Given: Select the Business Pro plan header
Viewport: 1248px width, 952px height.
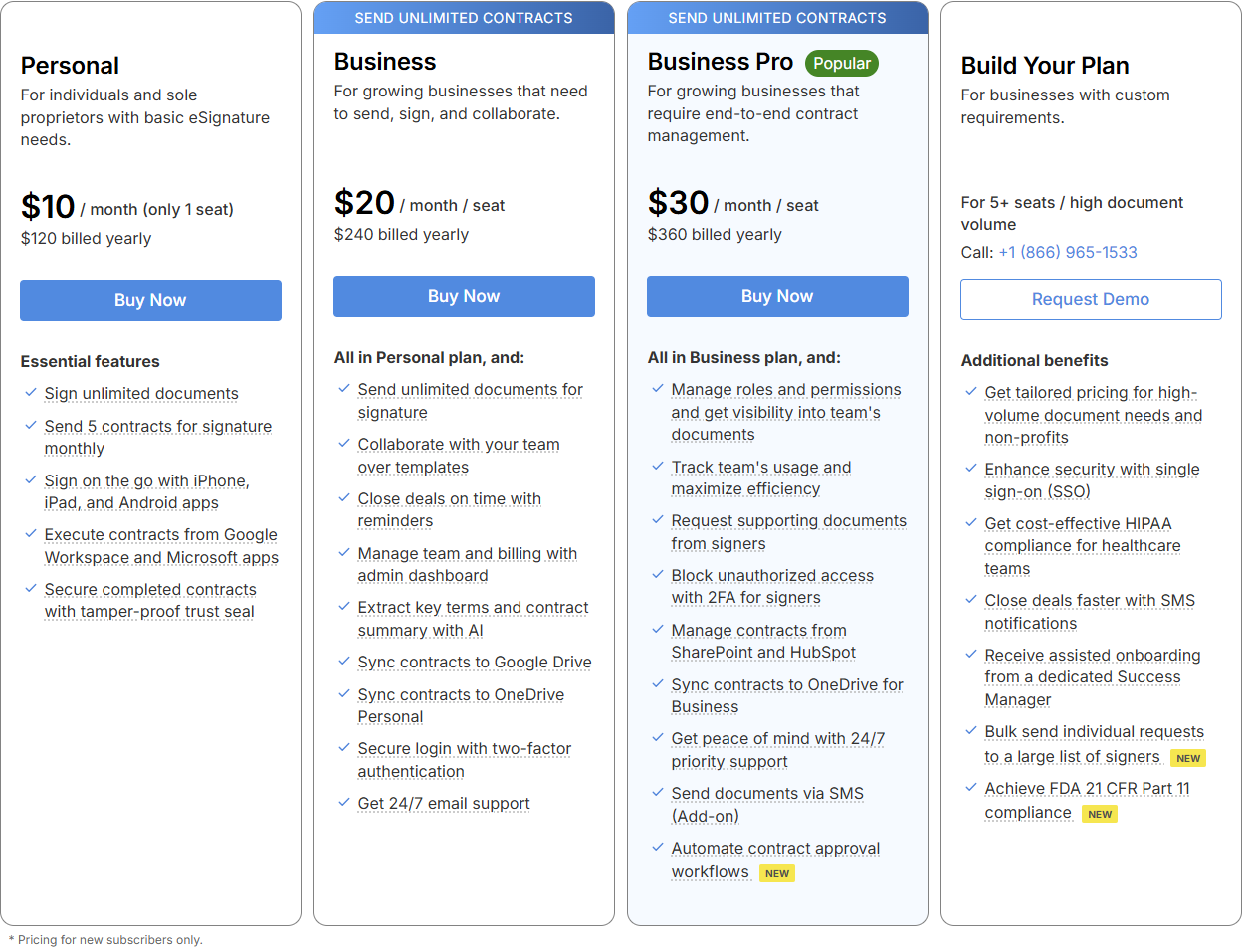Looking at the screenshot, I should [x=720, y=61].
